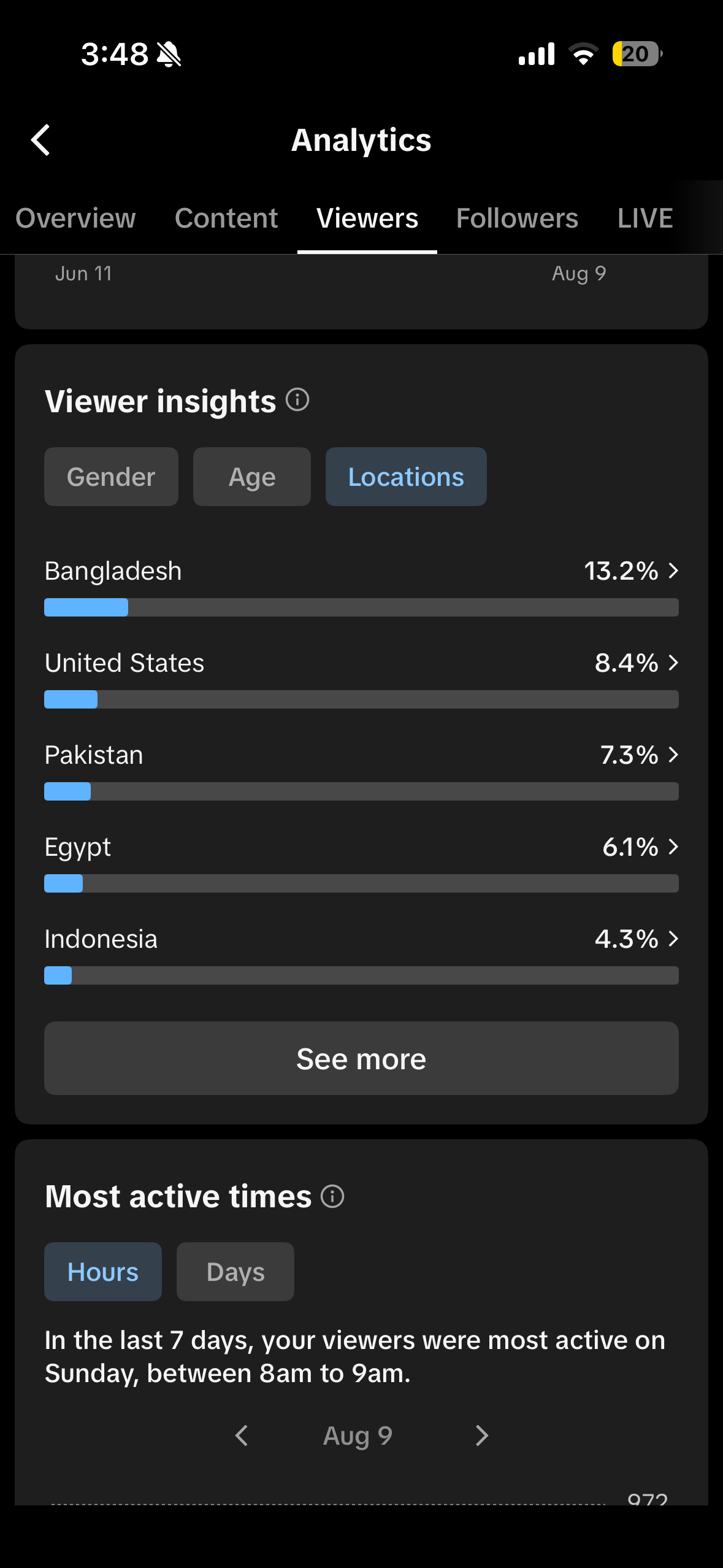Screen dimensions: 723x1568
Task: Expand Bangladesh 13.2% details chevron
Action: point(673,571)
